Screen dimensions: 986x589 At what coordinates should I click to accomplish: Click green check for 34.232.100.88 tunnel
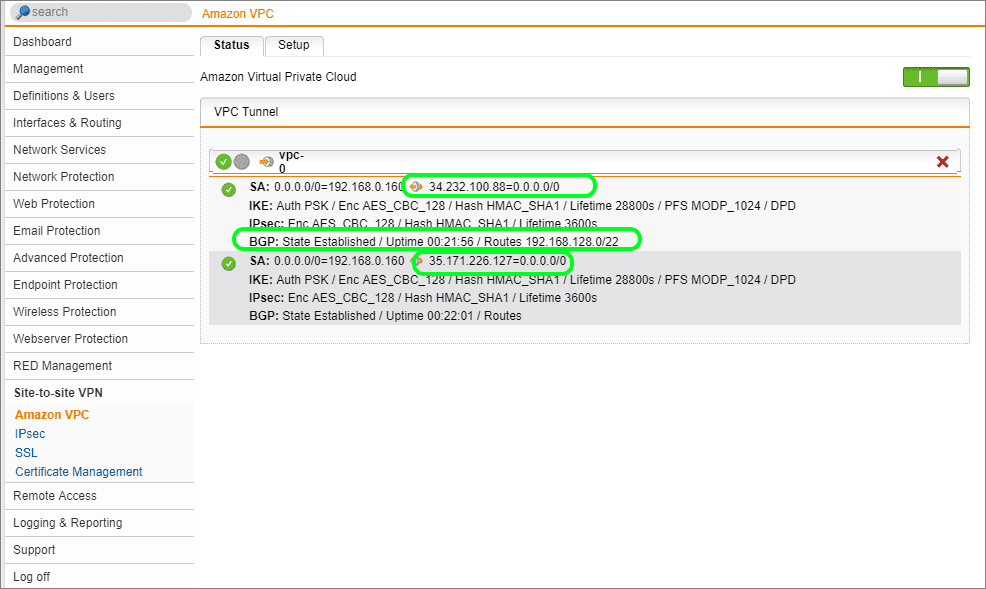229,189
